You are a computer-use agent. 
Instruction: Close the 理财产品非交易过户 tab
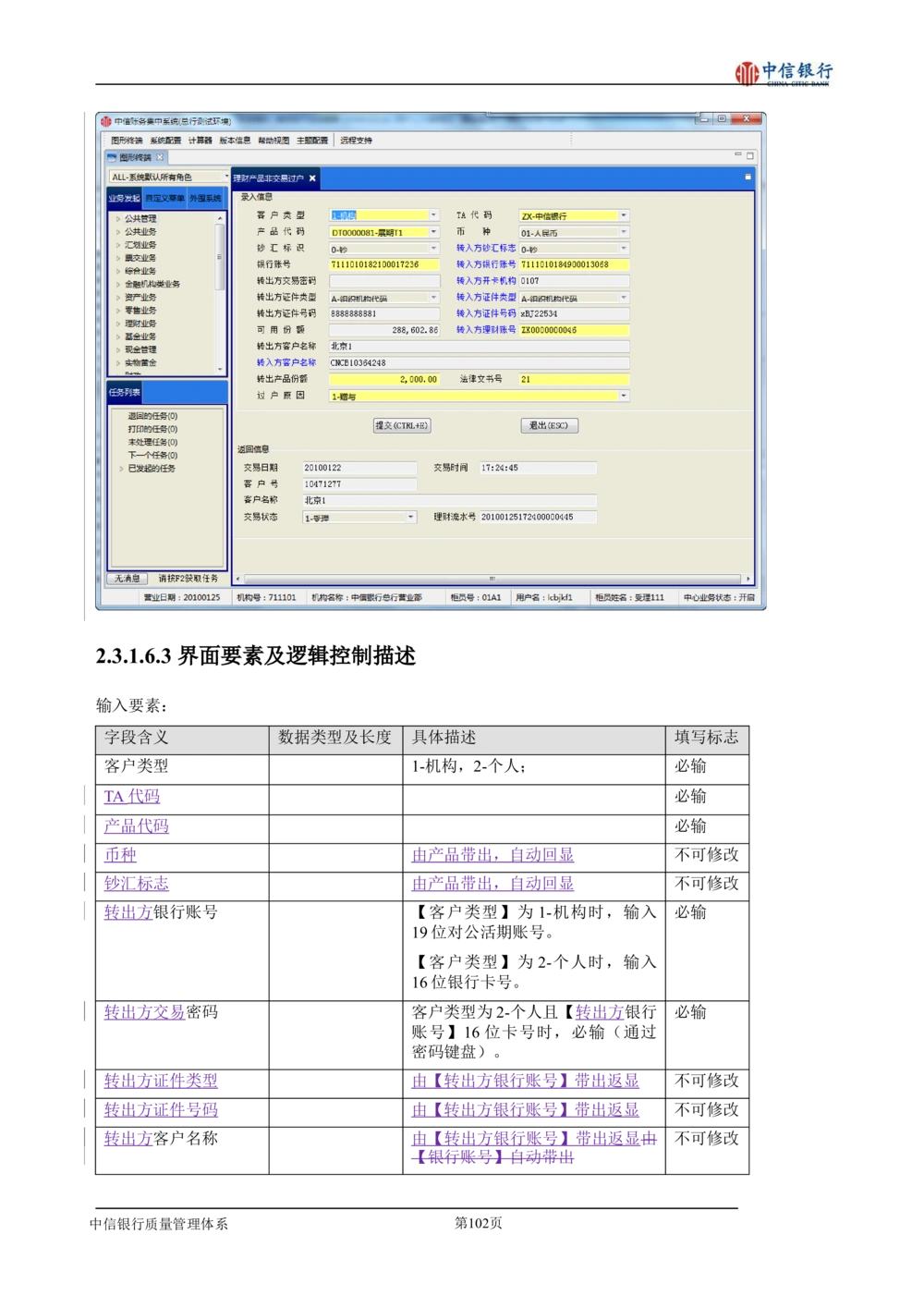tap(312, 178)
